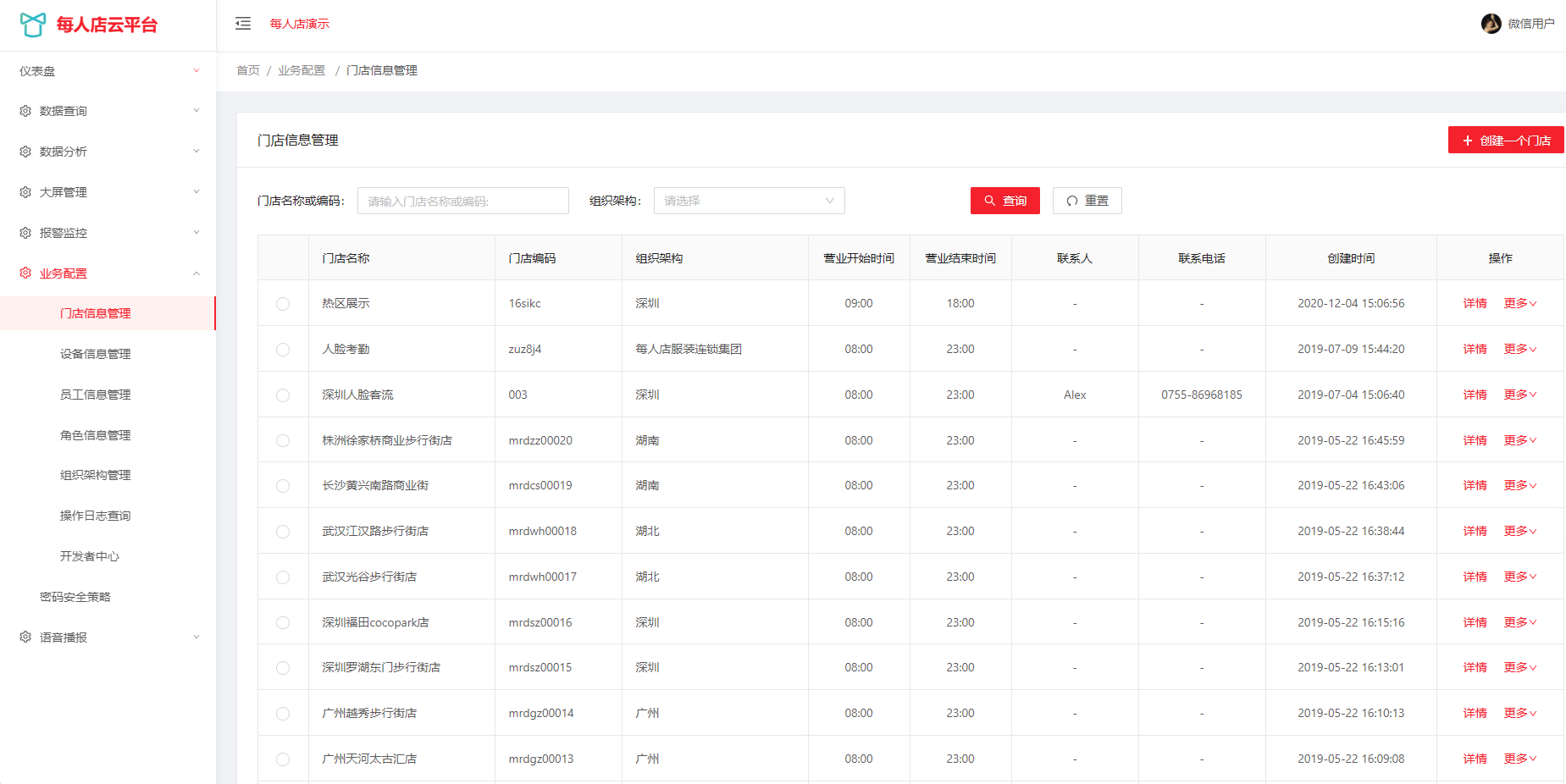Click 业务配置 in the breadcrumb
1566x784 pixels.
302,70
